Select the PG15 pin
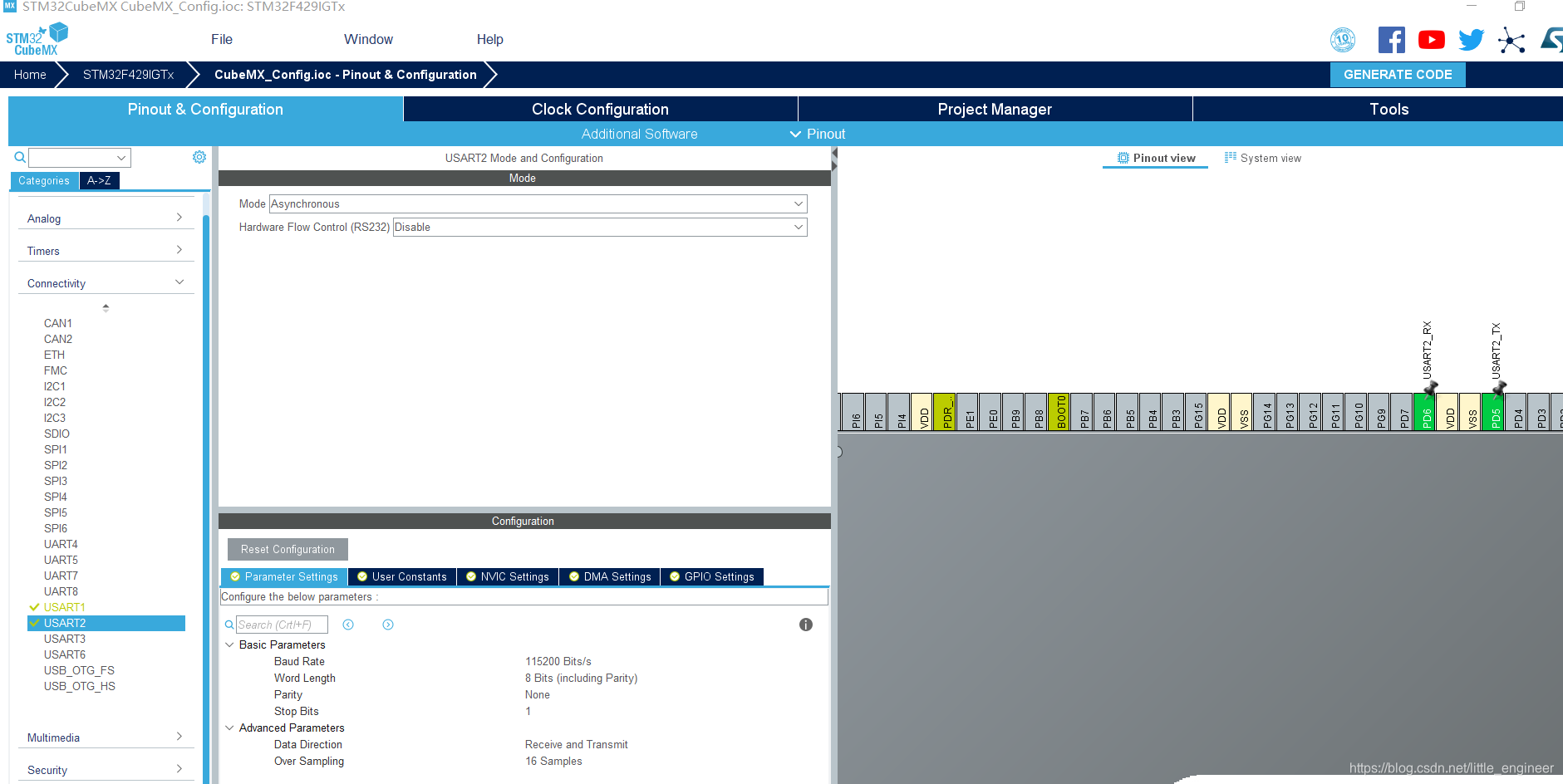 [x=1197, y=412]
